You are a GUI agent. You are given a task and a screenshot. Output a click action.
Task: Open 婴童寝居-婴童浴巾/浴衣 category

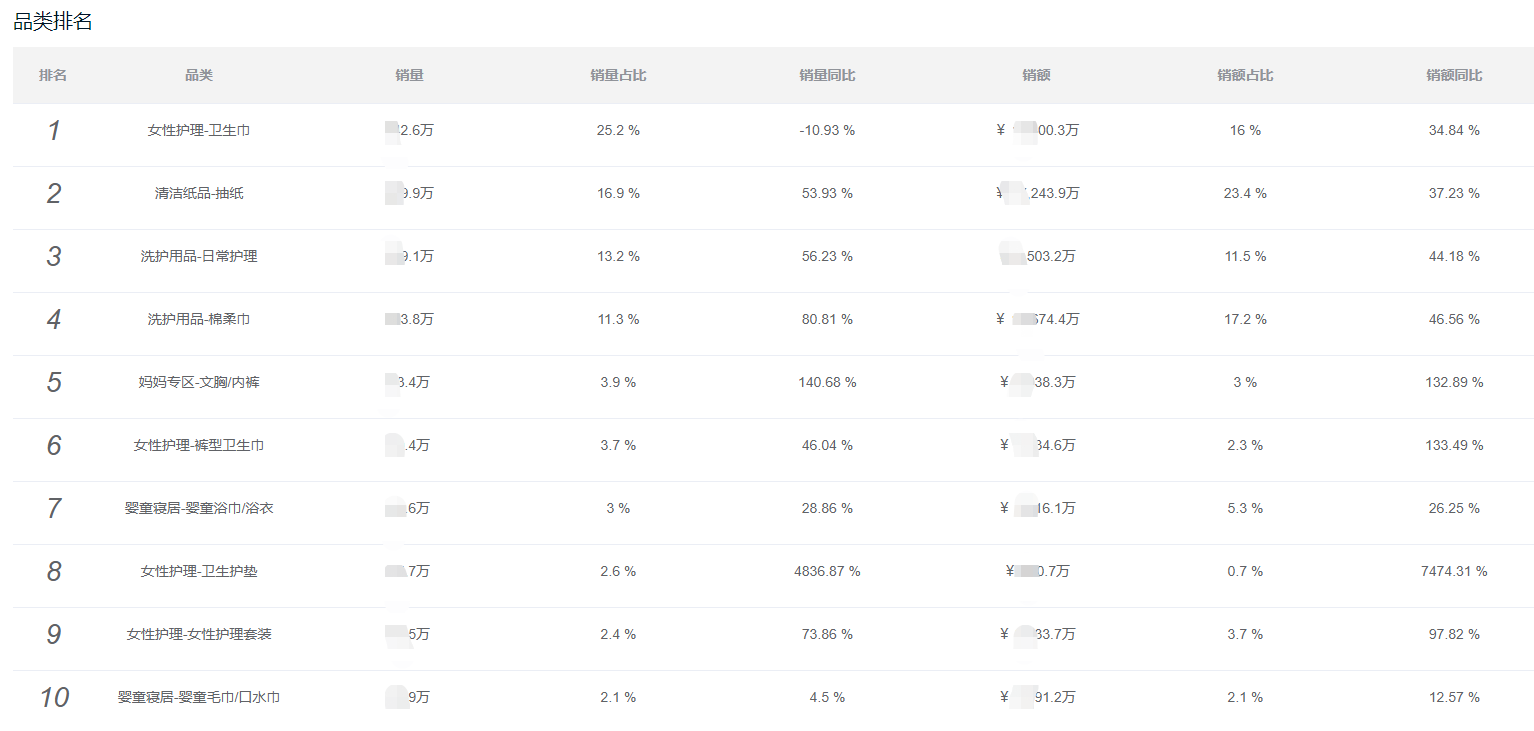point(199,508)
